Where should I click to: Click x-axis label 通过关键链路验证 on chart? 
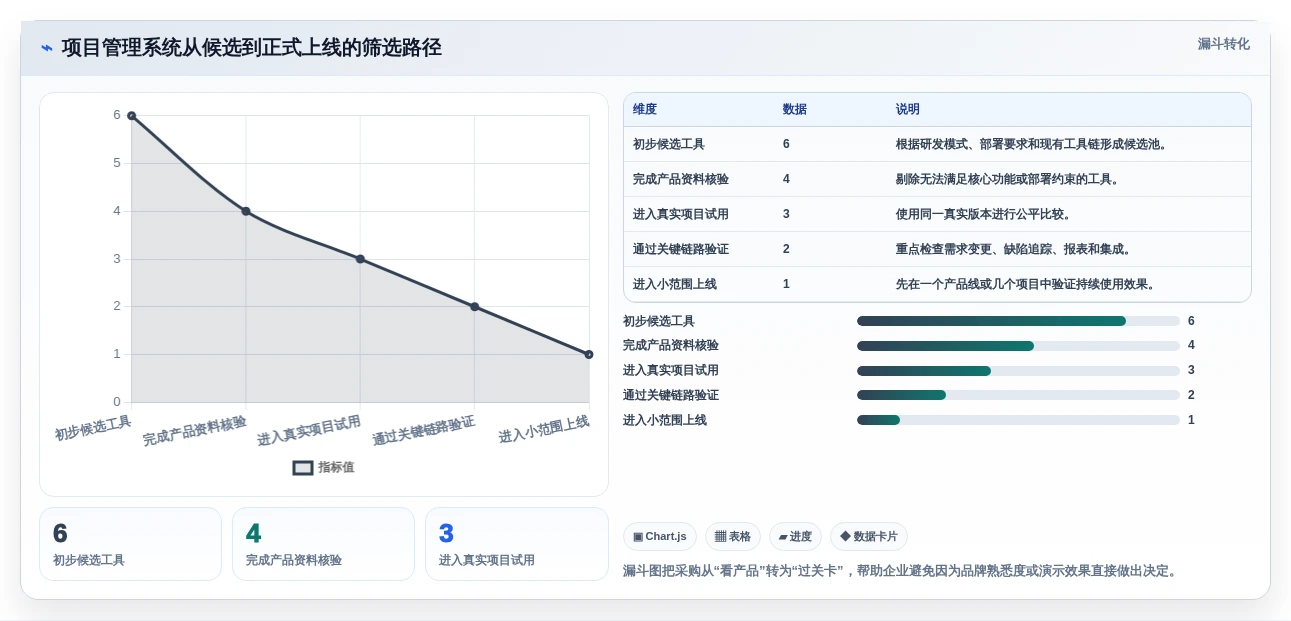423,431
